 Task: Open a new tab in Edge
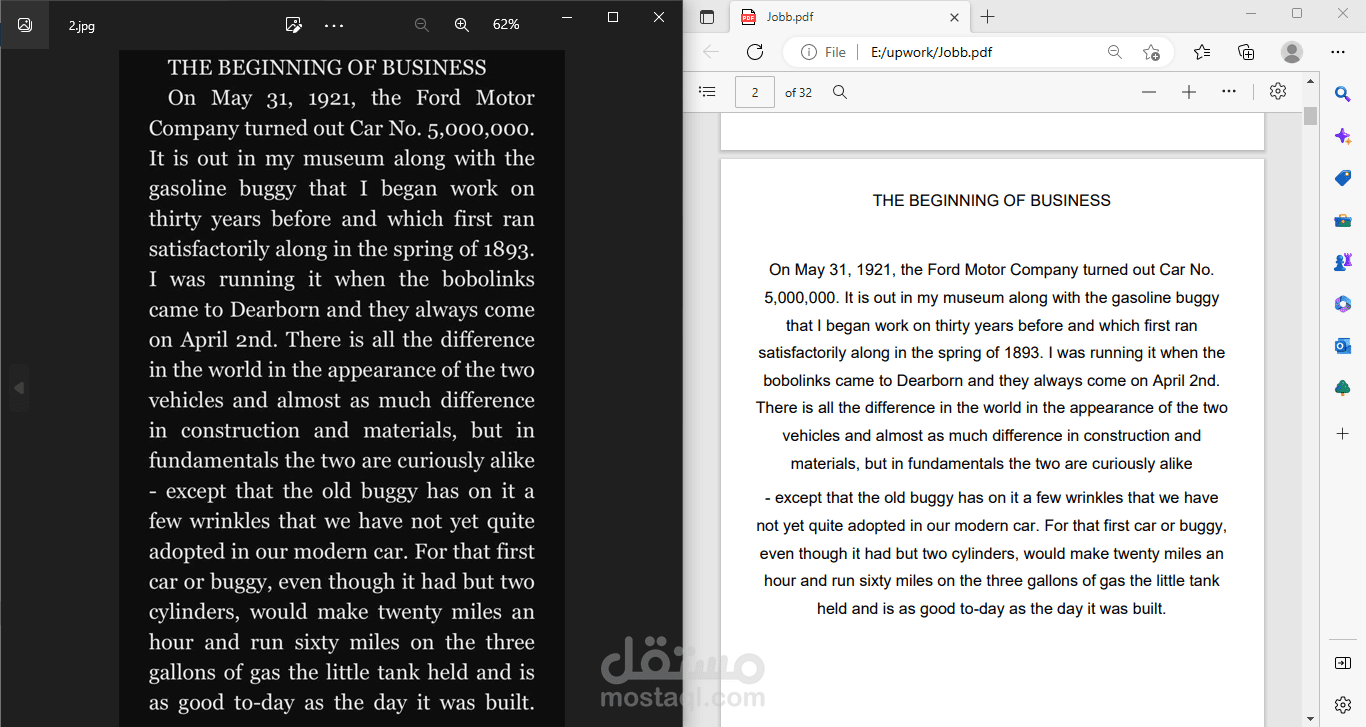tap(988, 17)
